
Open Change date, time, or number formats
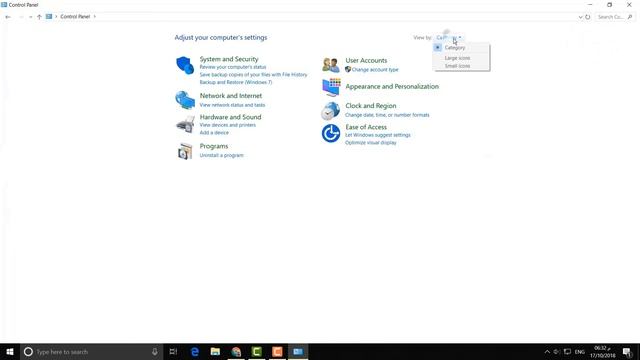click(387, 115)
